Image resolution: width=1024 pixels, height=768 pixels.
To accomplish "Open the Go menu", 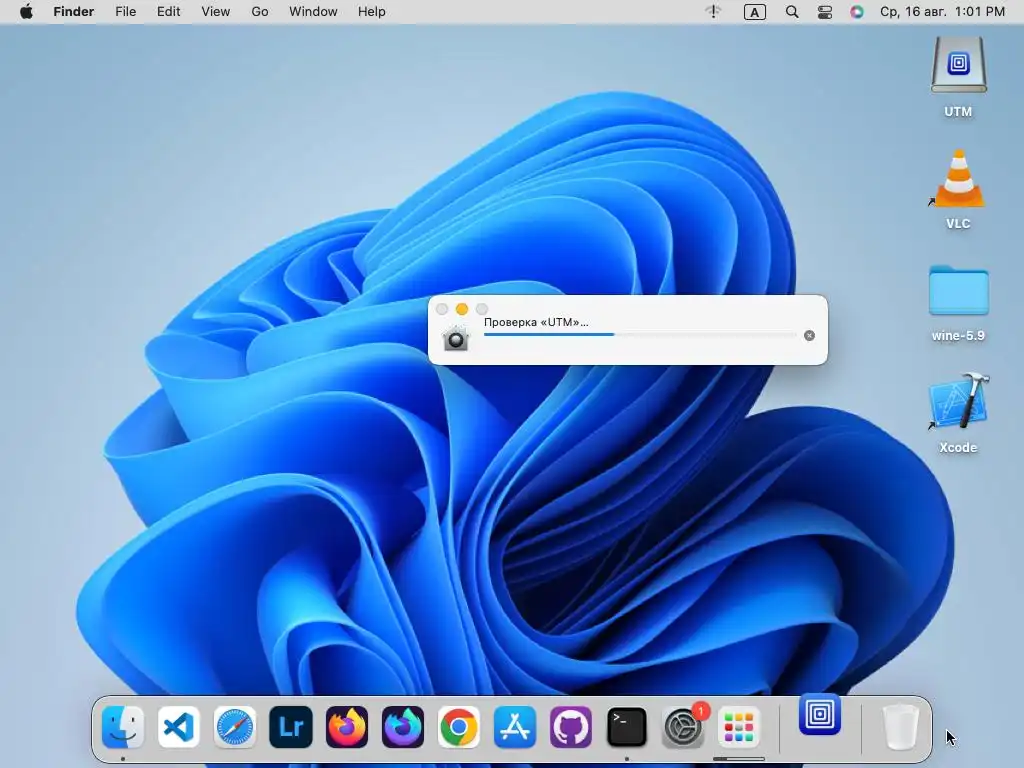I will click(x=260, y=12).
